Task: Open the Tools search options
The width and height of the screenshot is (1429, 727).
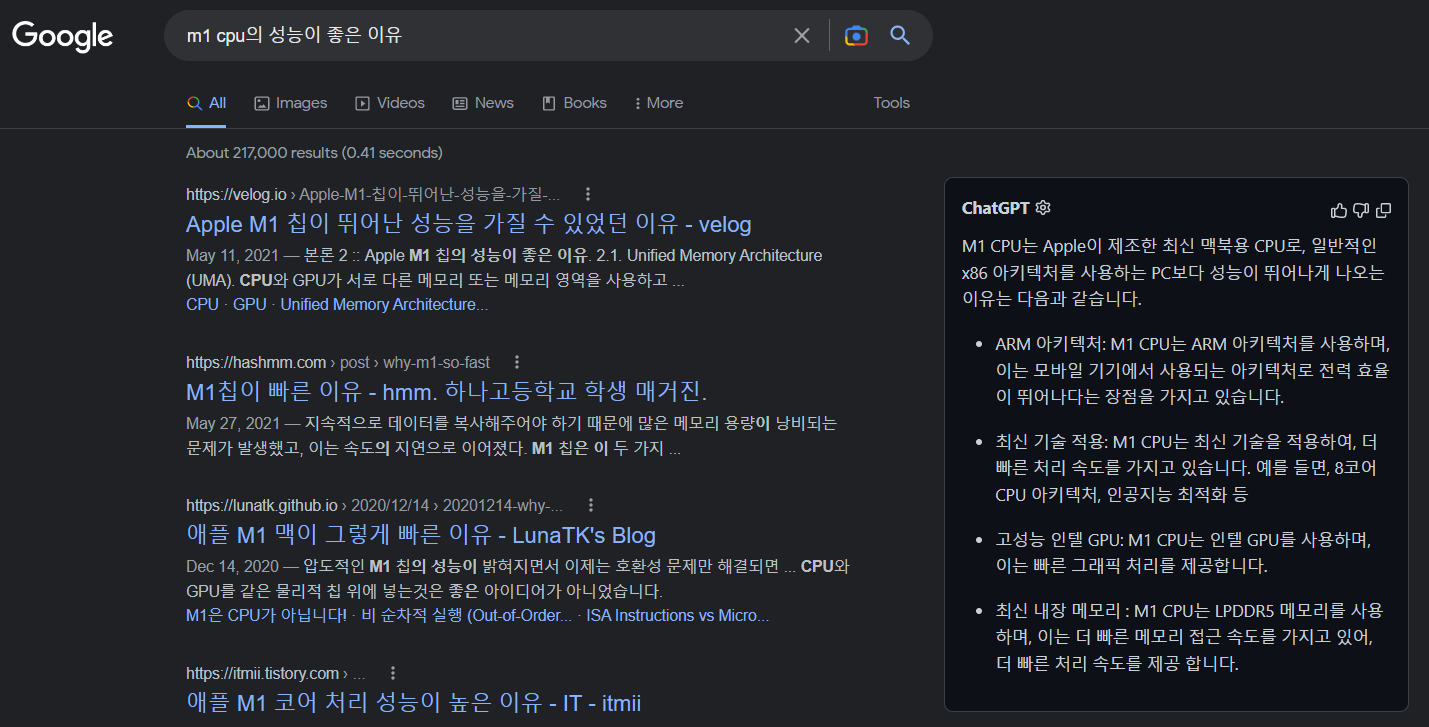Action: (x=892, y=103)
